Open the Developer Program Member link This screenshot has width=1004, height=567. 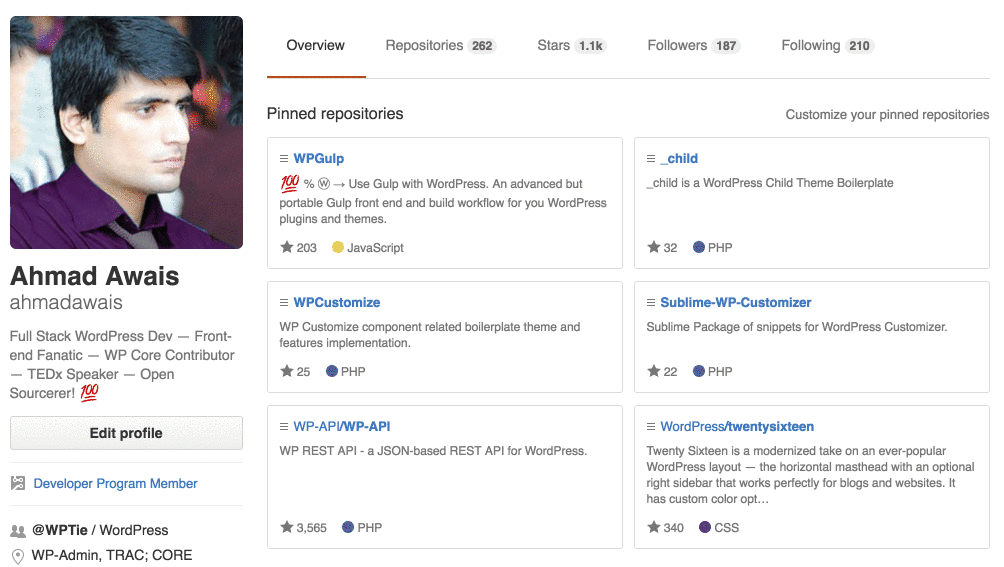click(115, 484)
